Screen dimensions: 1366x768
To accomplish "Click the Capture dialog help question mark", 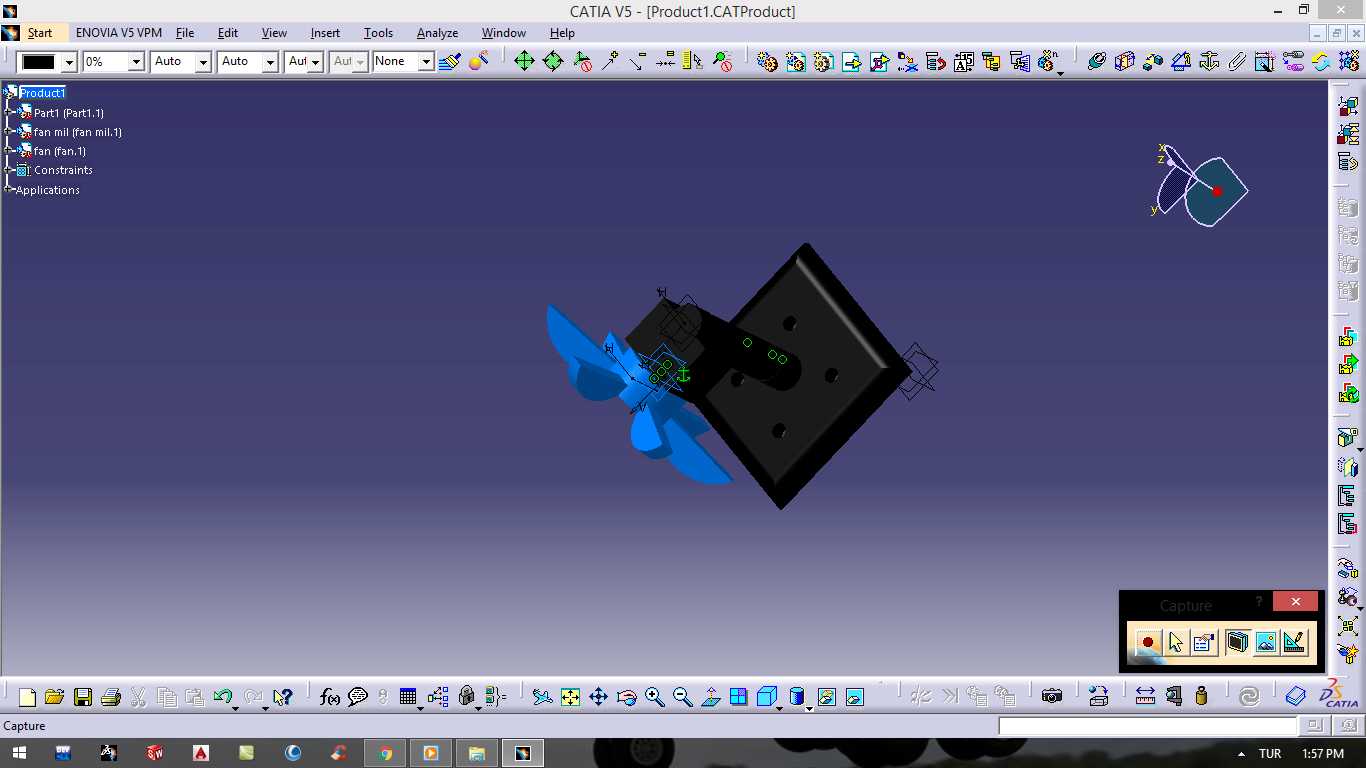I will pos(1259,602).
